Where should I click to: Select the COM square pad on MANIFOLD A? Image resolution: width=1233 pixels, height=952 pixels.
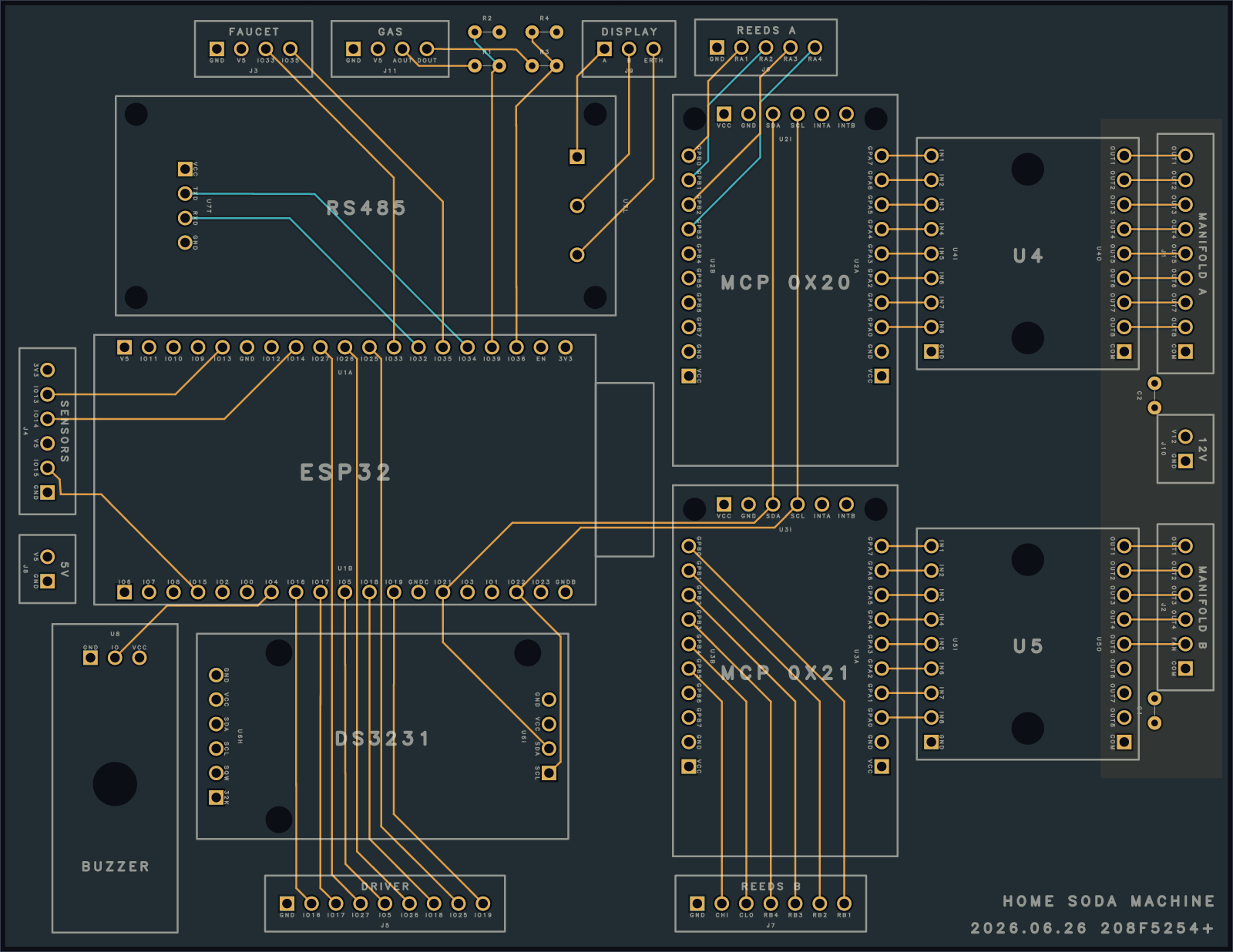tap(1185, 351)
